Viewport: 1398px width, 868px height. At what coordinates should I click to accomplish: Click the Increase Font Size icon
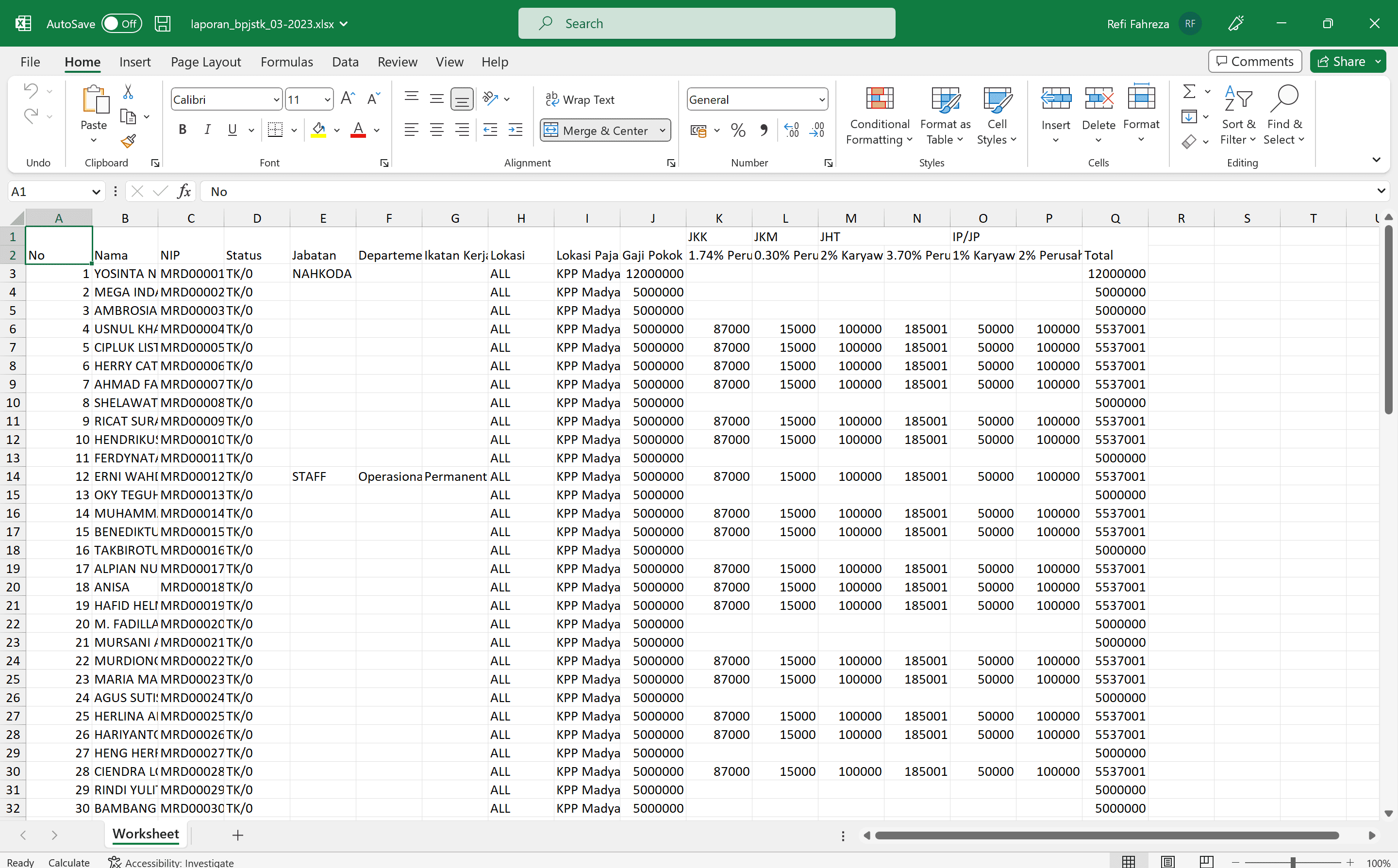[x=348, y=99]
